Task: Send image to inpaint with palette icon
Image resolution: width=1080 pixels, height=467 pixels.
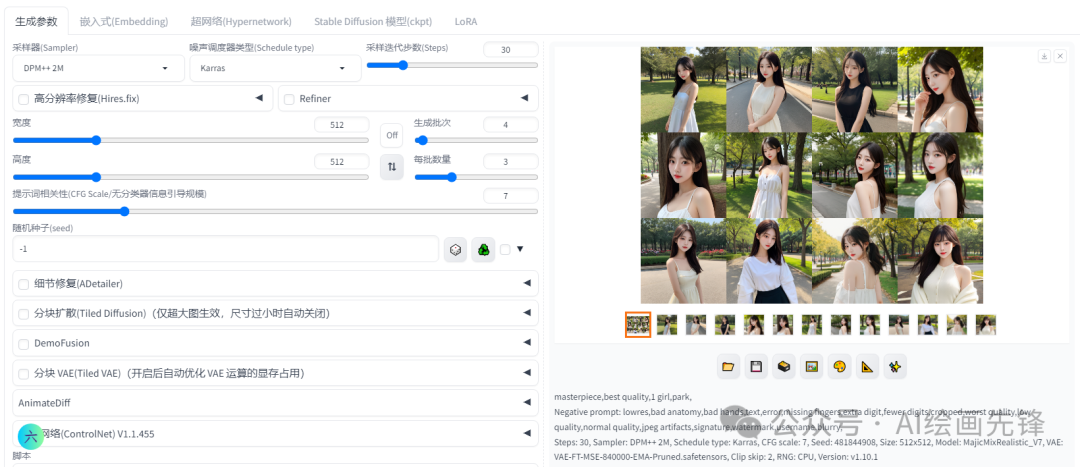Action: [x=839, y=367]
